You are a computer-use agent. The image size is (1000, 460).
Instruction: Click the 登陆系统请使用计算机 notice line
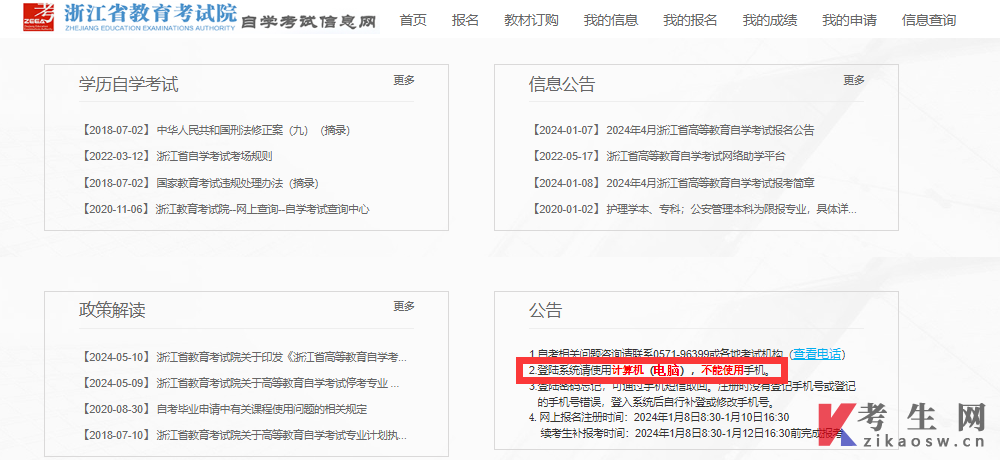(x=651, y=370)
